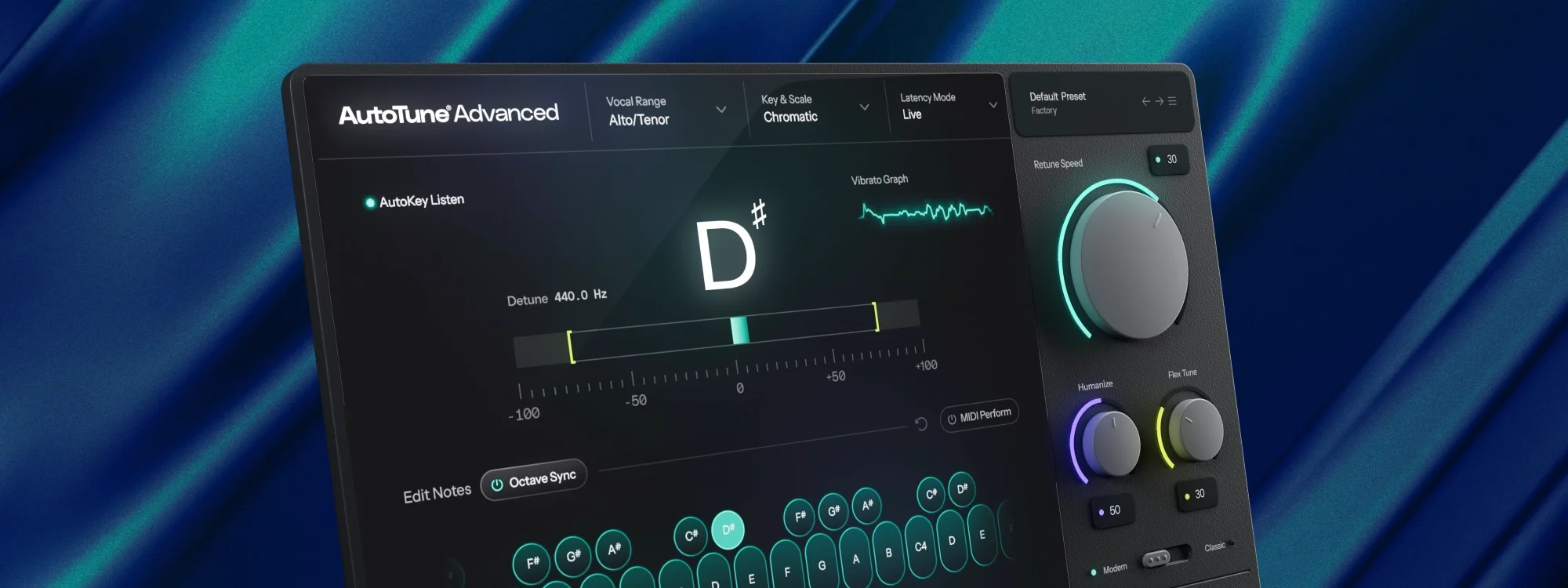Click the Flex Tune label
Viewport: 1568px width, 588px height.
[1182, 374]
